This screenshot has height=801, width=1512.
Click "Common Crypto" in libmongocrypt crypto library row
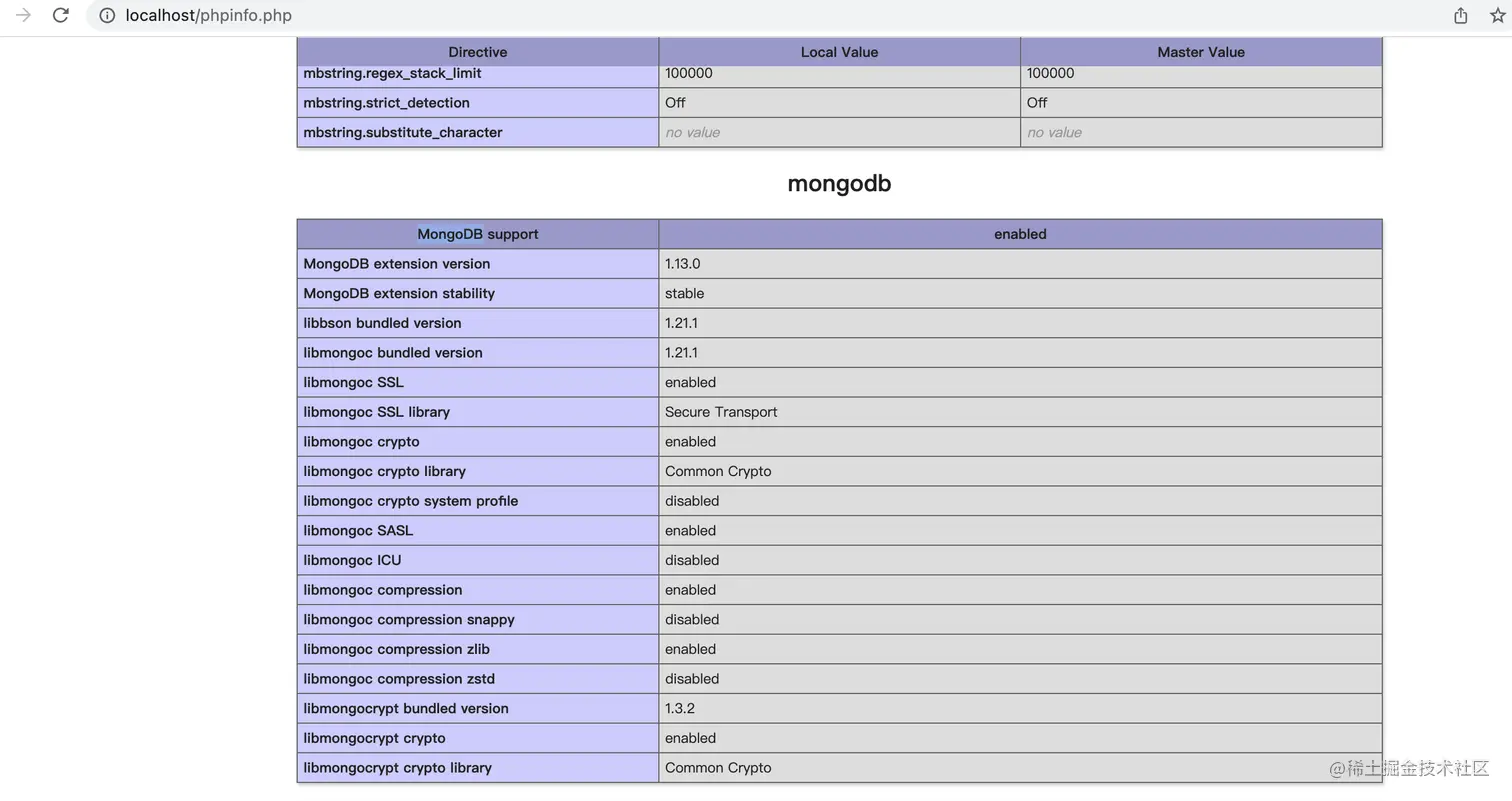[718, 768]
